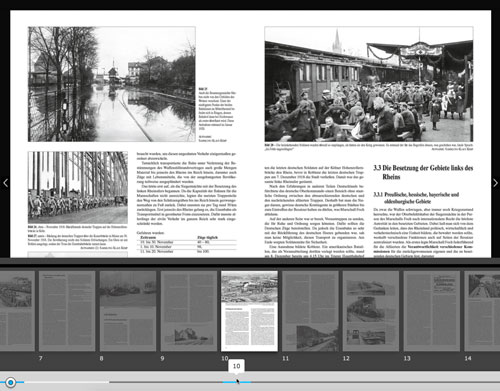Go to the previous page with left arrow
The width and height of the screenshot is (500, 391).
coord(5,183)
